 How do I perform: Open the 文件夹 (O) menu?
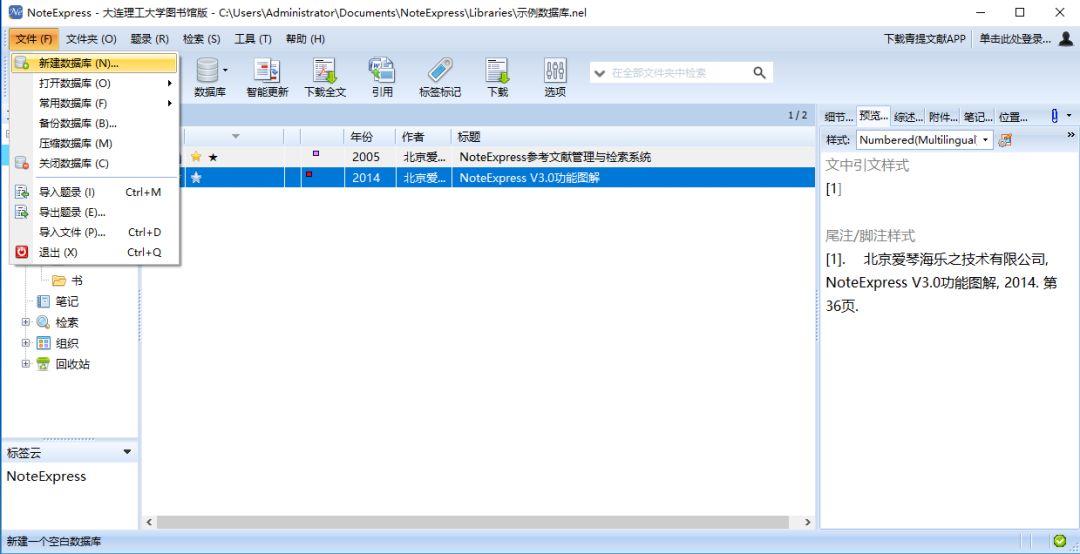click(92, 39)
